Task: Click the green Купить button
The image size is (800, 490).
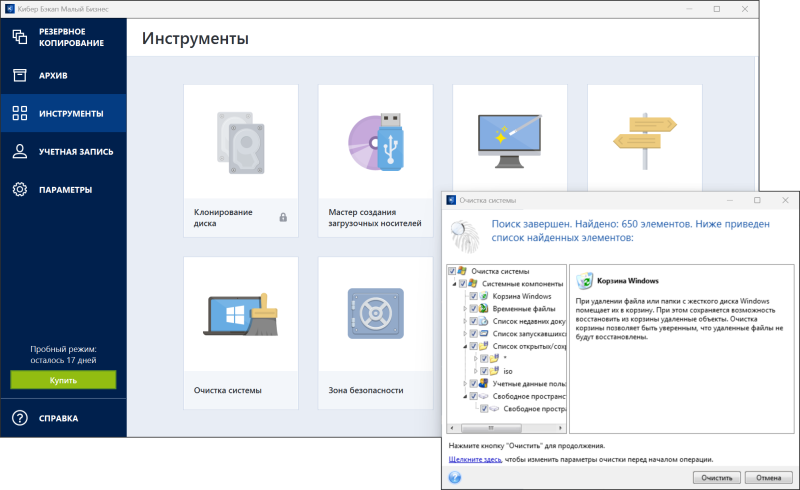Action: 63,380
